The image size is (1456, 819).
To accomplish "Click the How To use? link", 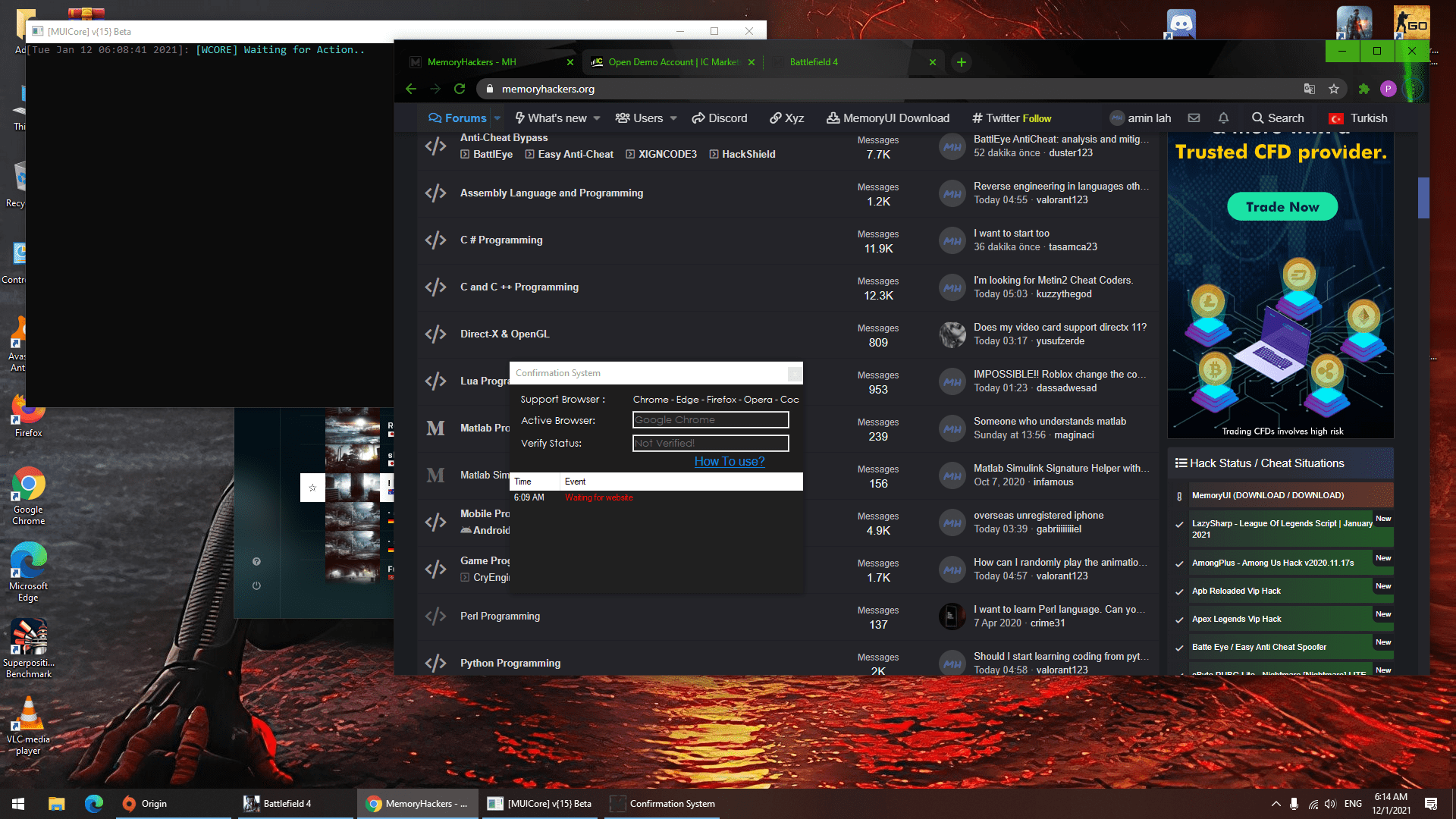I will (730, 461).
